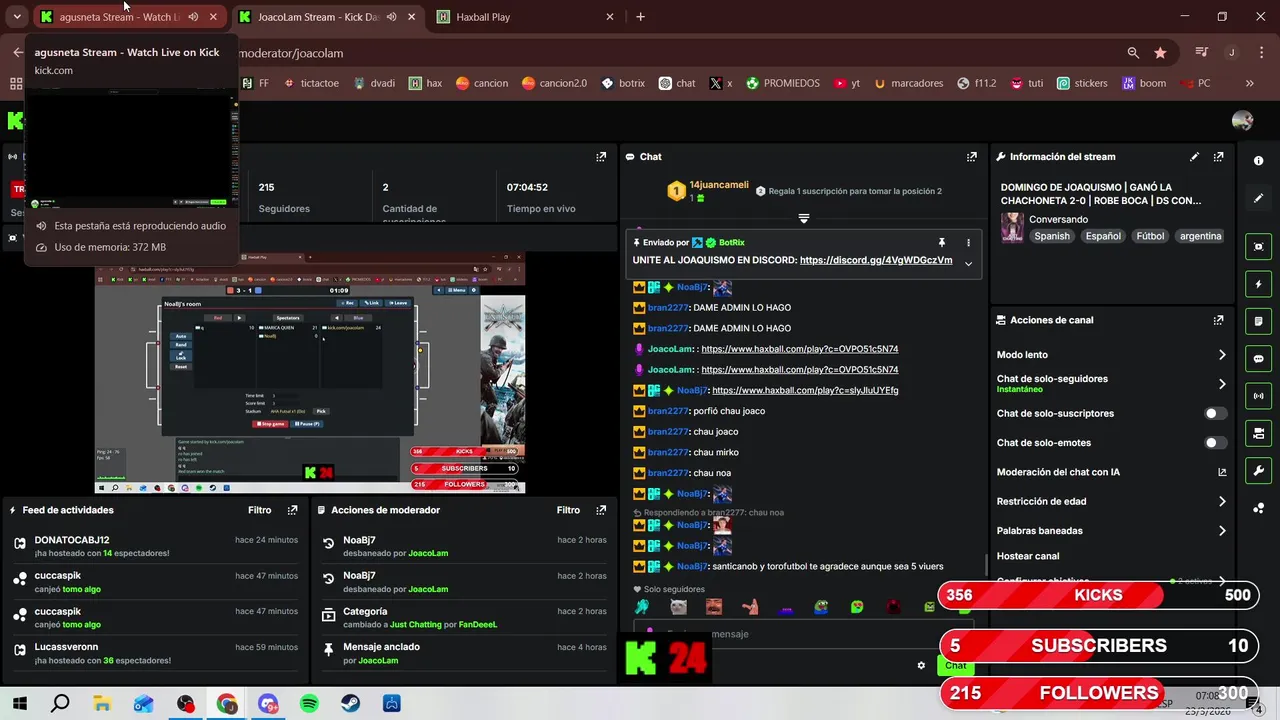This screenshot has width=1280, height=720.
Task: Expand Restricción de edad settings
Action: pyautogui.click(x=1222, y=502)
